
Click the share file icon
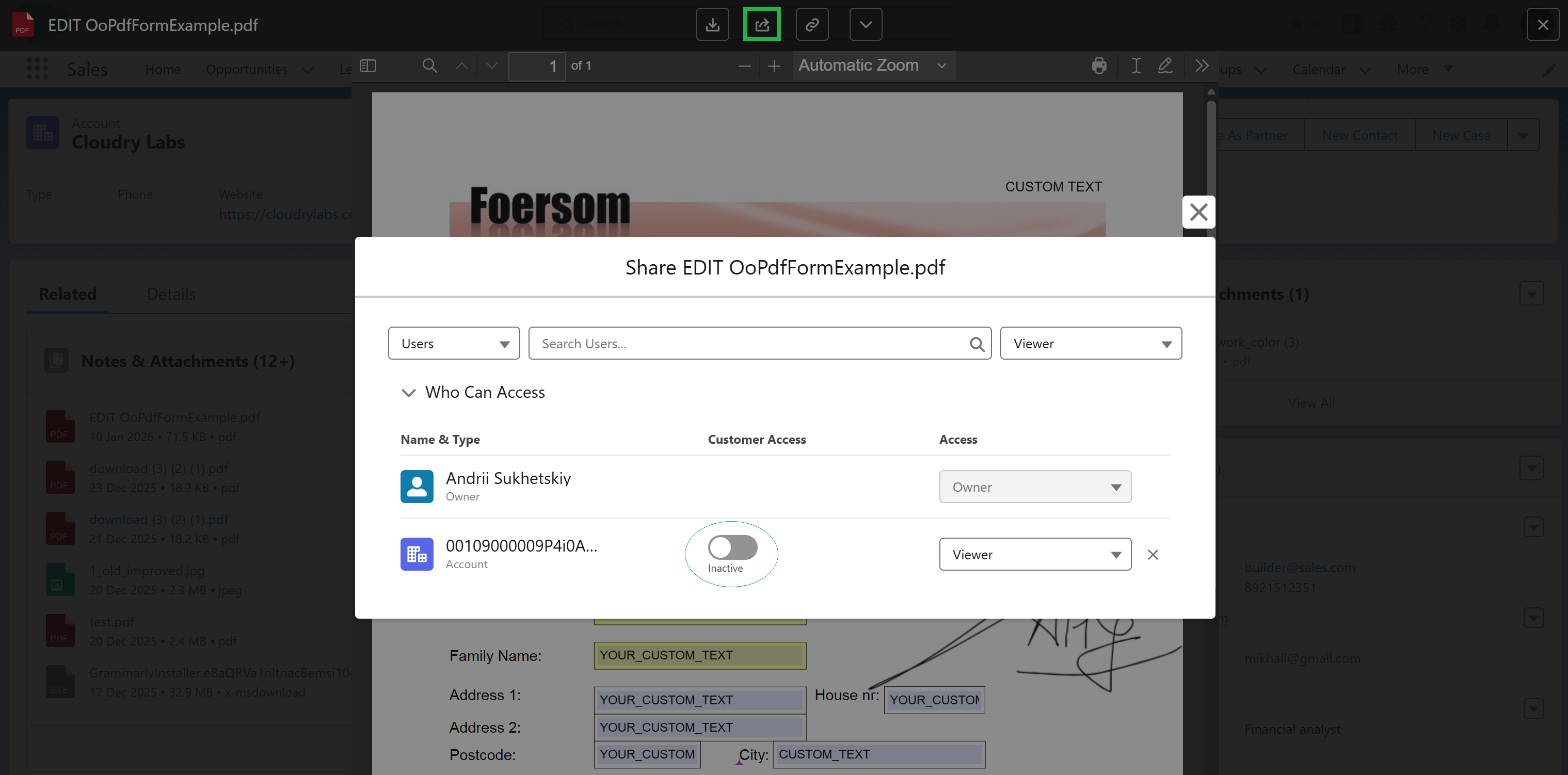pos(761,25)
